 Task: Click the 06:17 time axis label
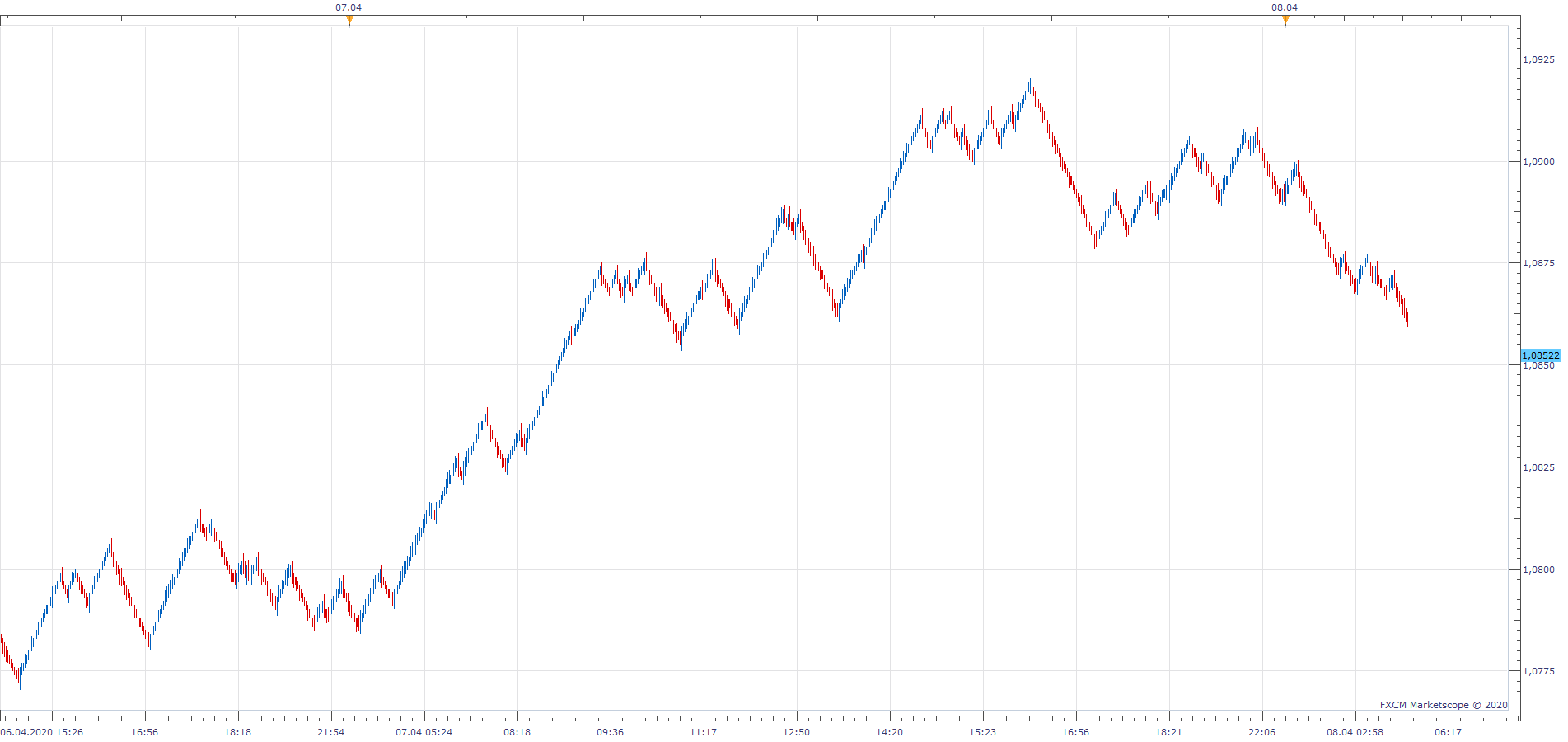coord(1448,732)
